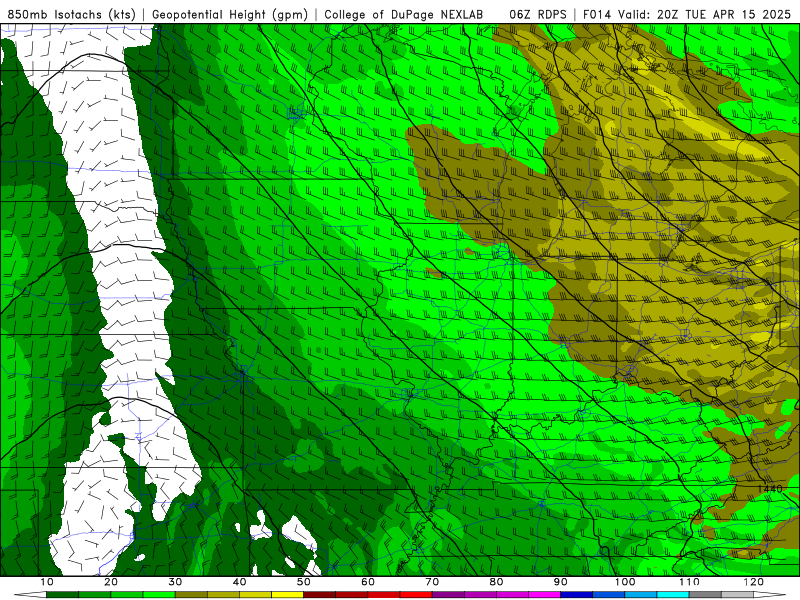This screenshot has height=600, width=800.
Task: Click the '10' colorbar scale label
Action: (x=46, y=582)
